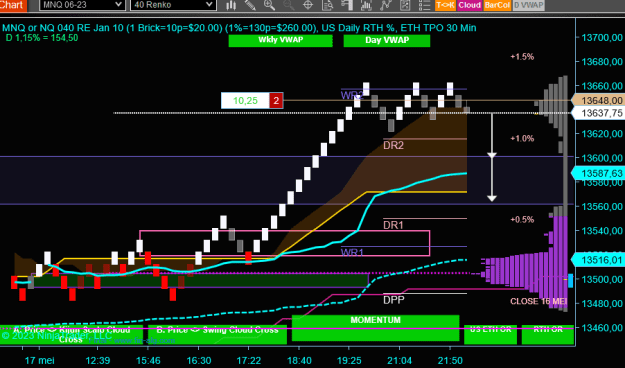Screen dimensions: 625x368
Task: Click the +0.5% level label
Action: click(522, 219)
